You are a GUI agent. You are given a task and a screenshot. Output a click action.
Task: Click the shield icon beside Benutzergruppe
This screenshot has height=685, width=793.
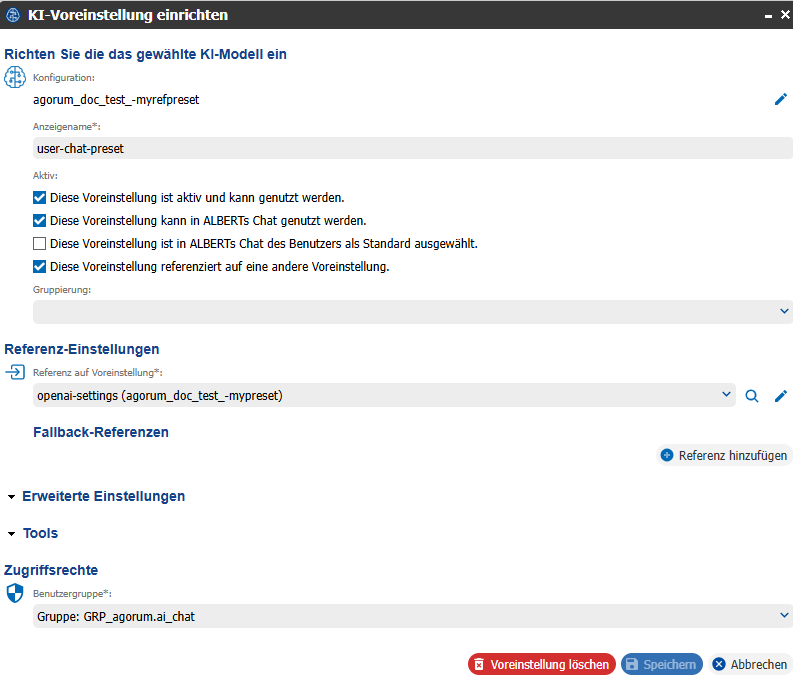pyautogui.click(x=15, y=593)
